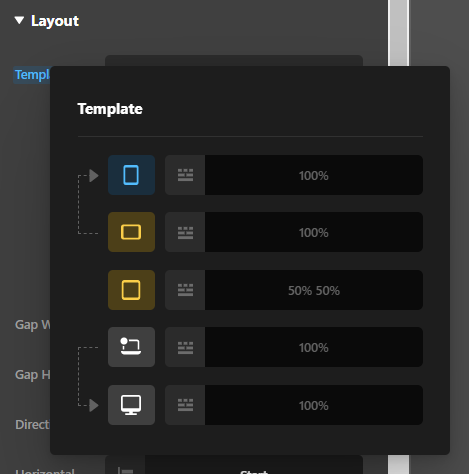Click the bottom inheritance arrow by desktop
Viewport: 469px width, 474px height.
(x=94, y=405)
